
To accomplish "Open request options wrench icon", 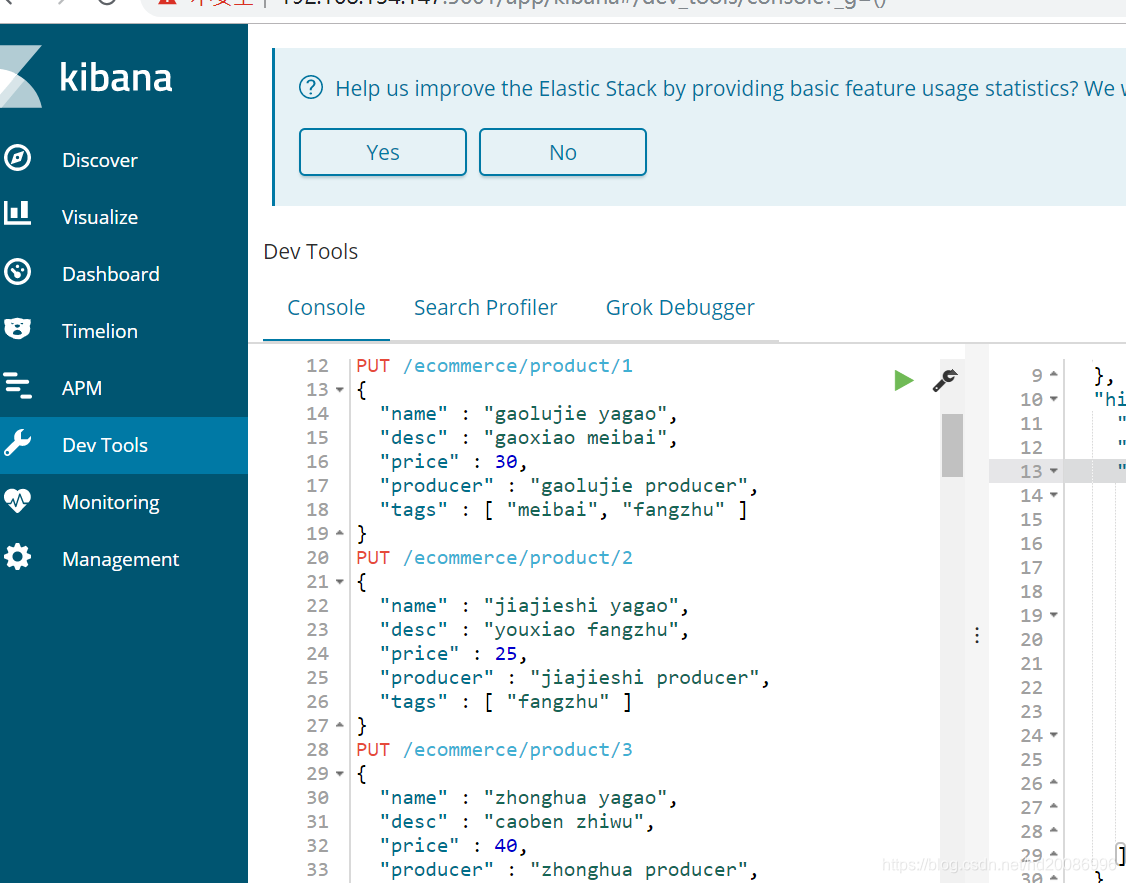I will coord(945,380).
